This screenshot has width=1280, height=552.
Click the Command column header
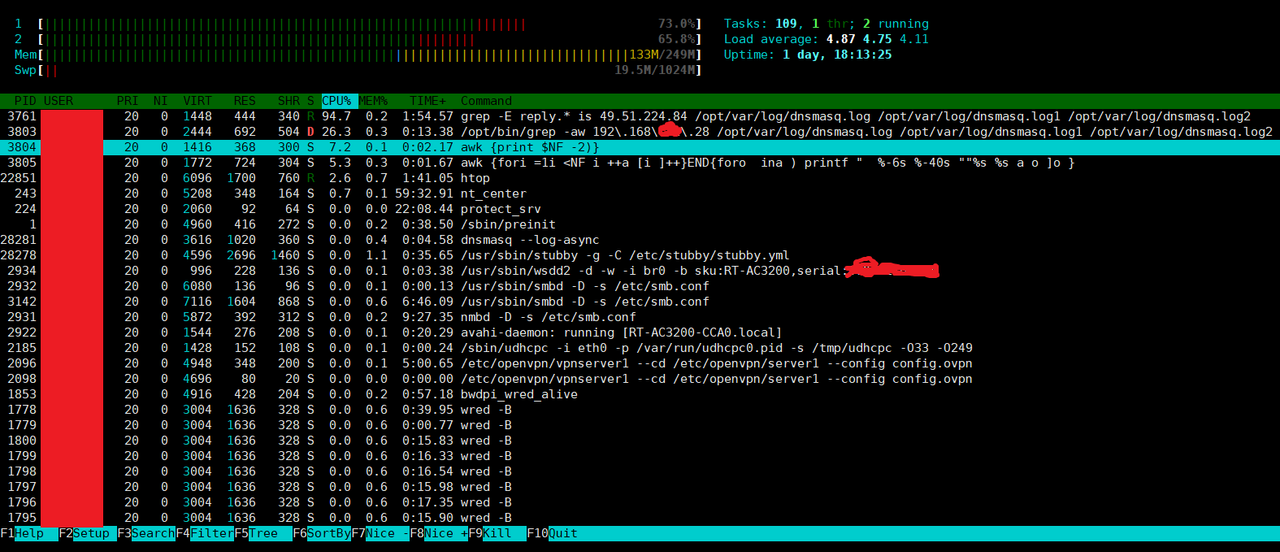[486, 101]
